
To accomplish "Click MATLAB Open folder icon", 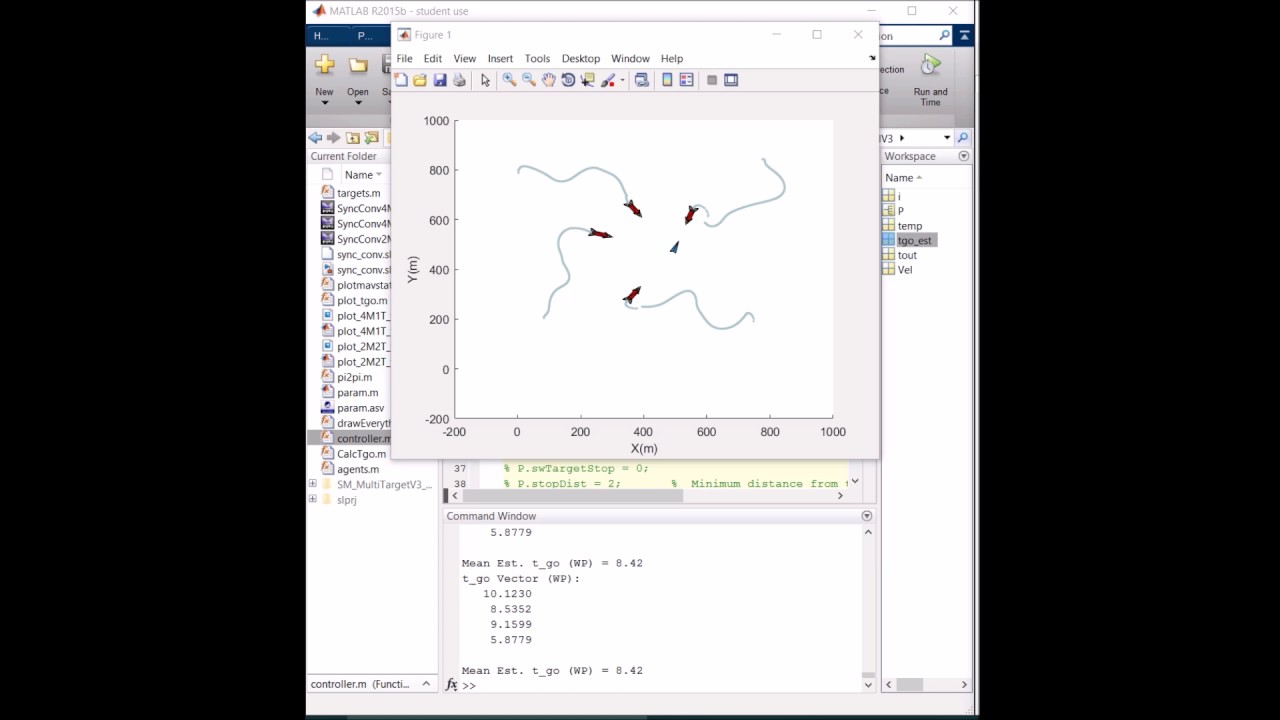I will click(x=358, y=65).
